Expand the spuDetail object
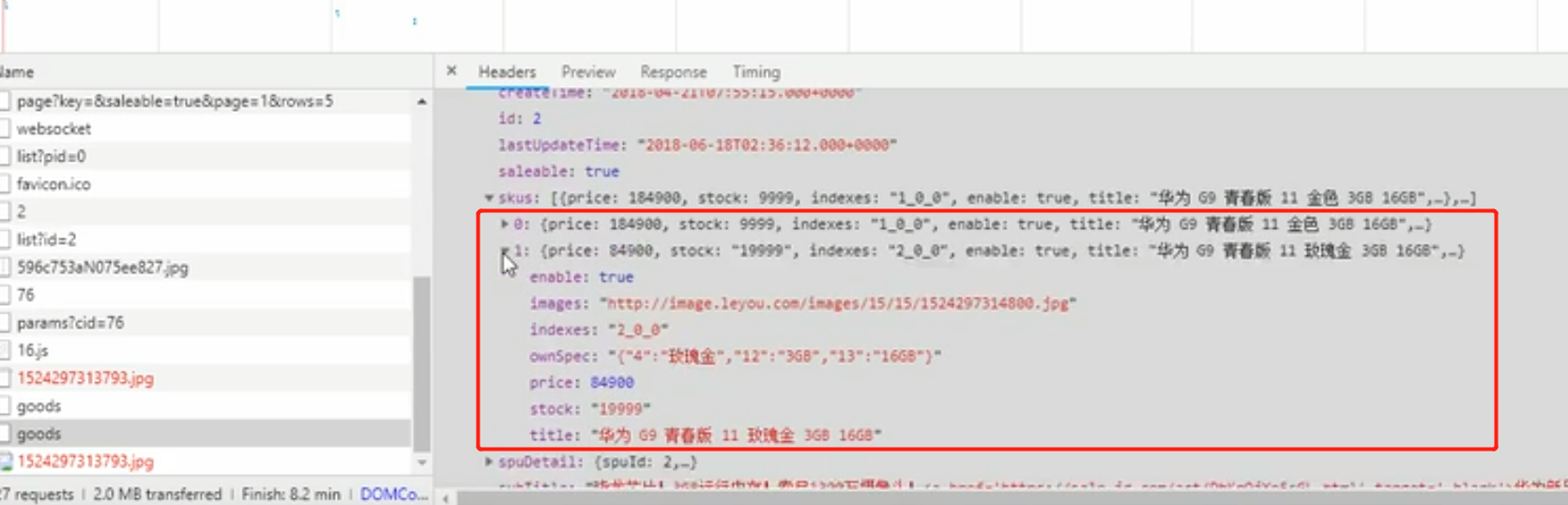 pos(489,462)
